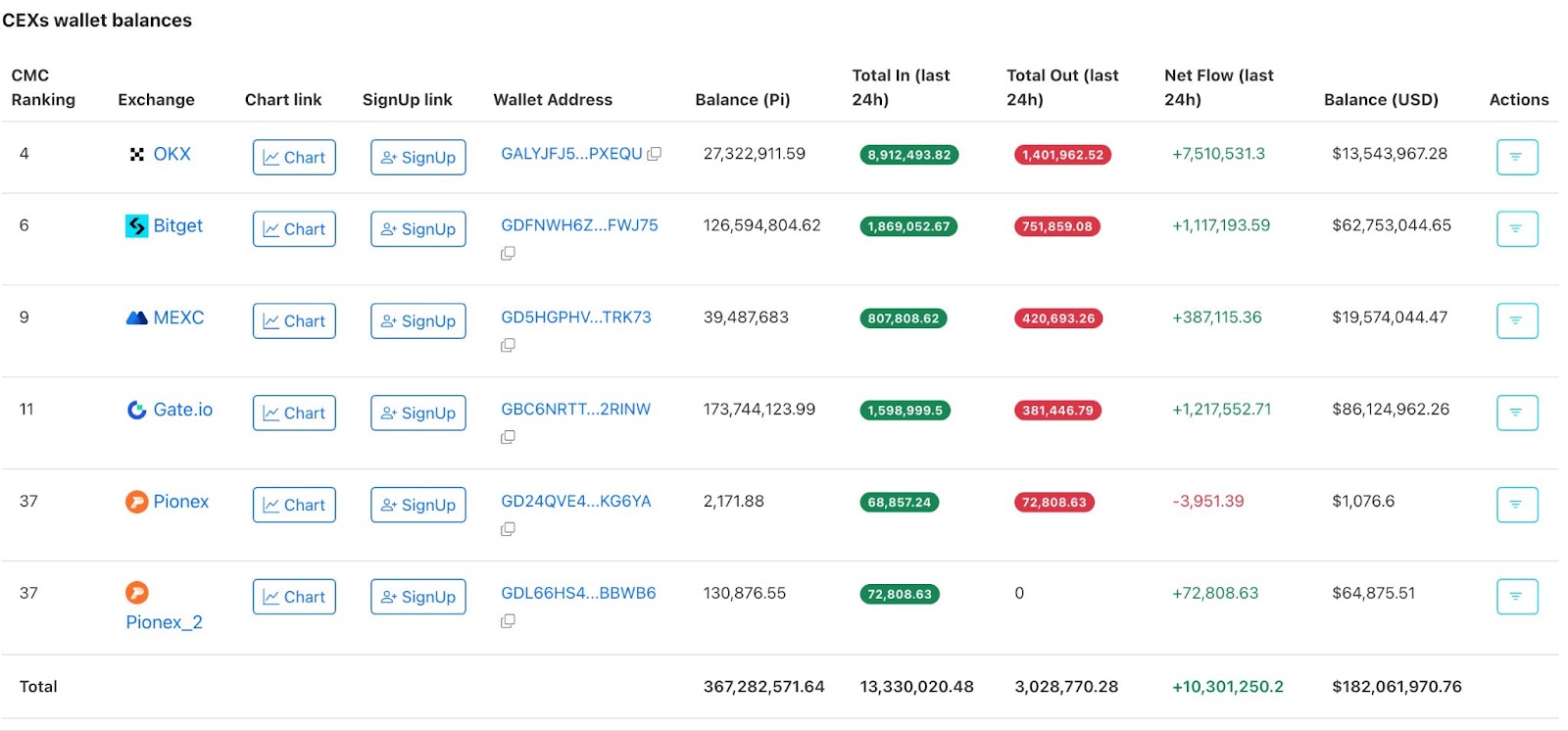Open the Chart for Pionex_2
The height and width of the screenshot is (731, 1568).
point(294,597)
